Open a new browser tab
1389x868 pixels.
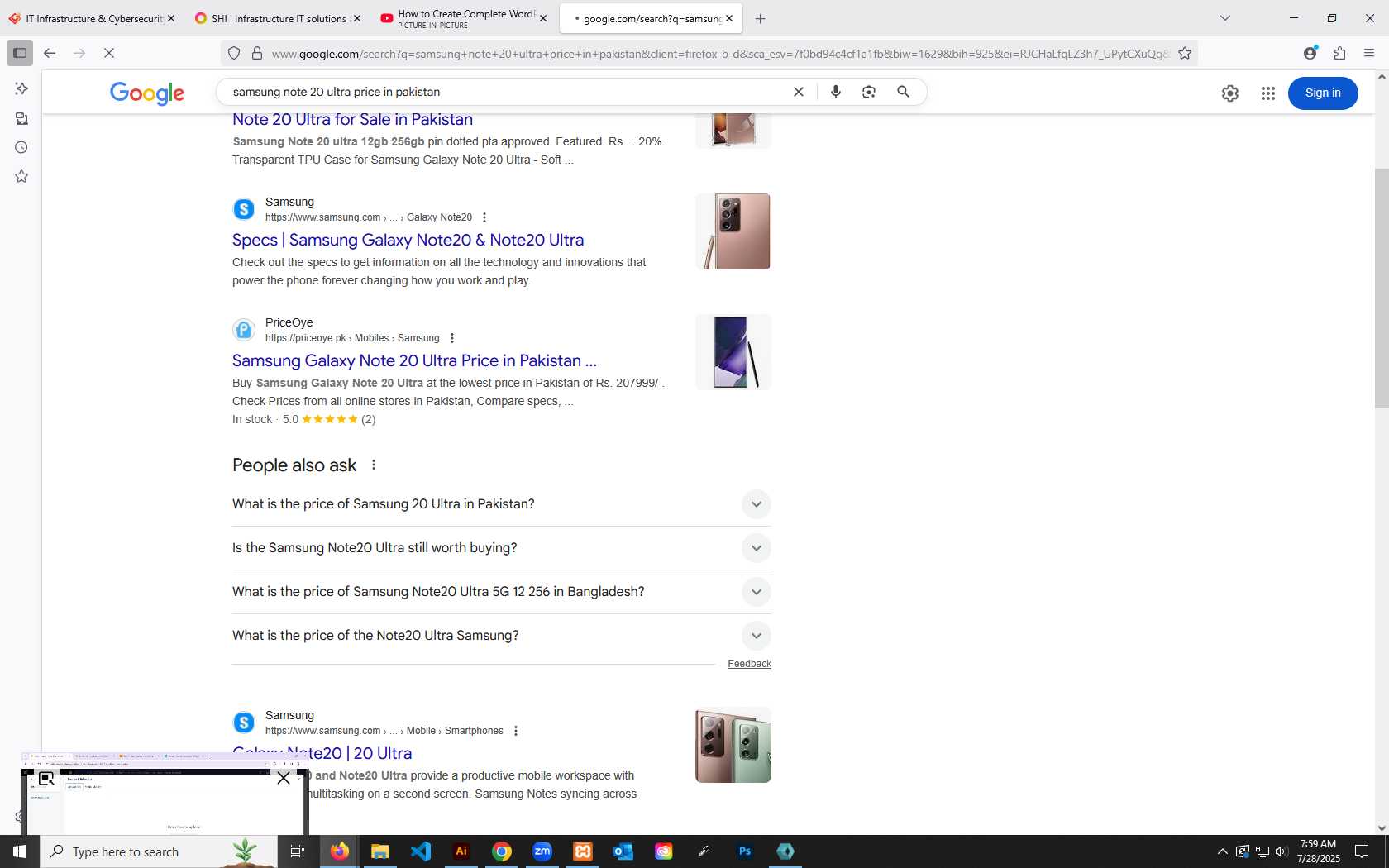(760, 19)
